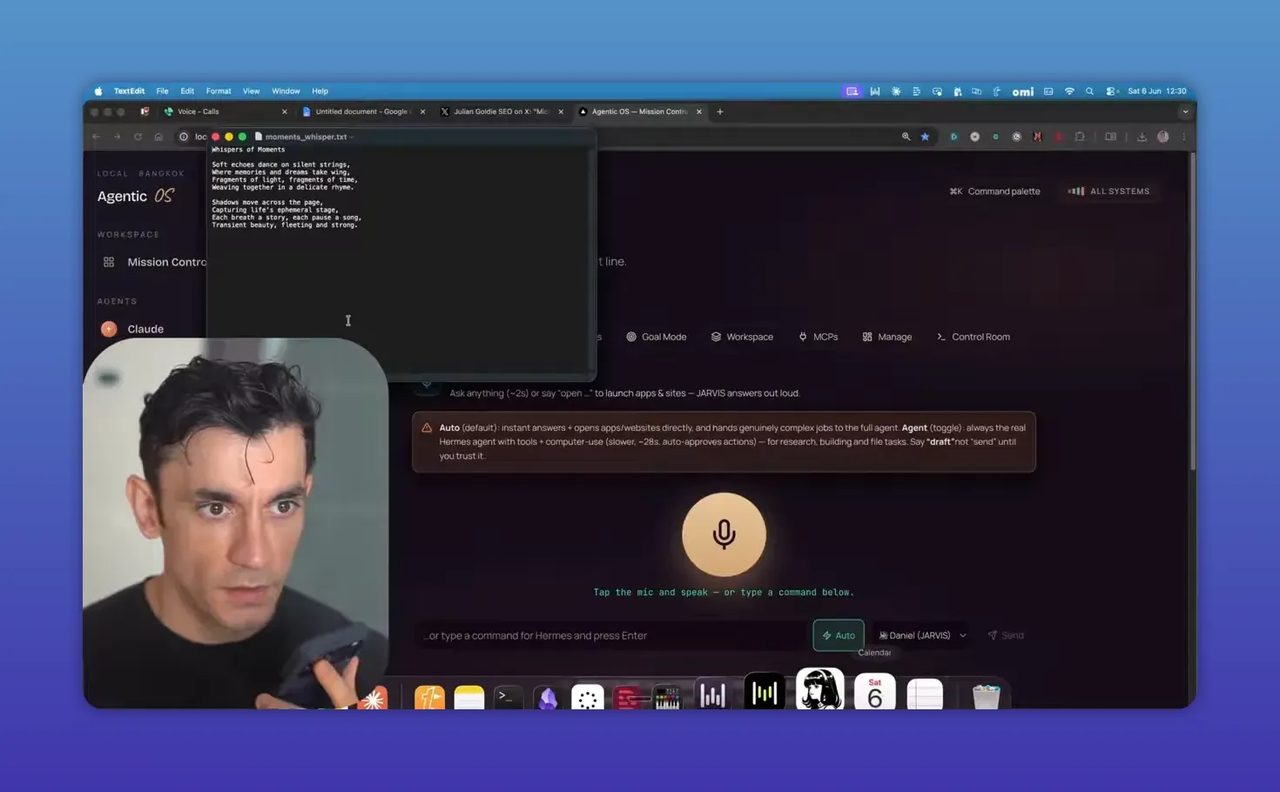Expand the Chrome tab search chevron
Image resolution: width=1280 pixels, height=792 pixels.
tap(1185, 112)
